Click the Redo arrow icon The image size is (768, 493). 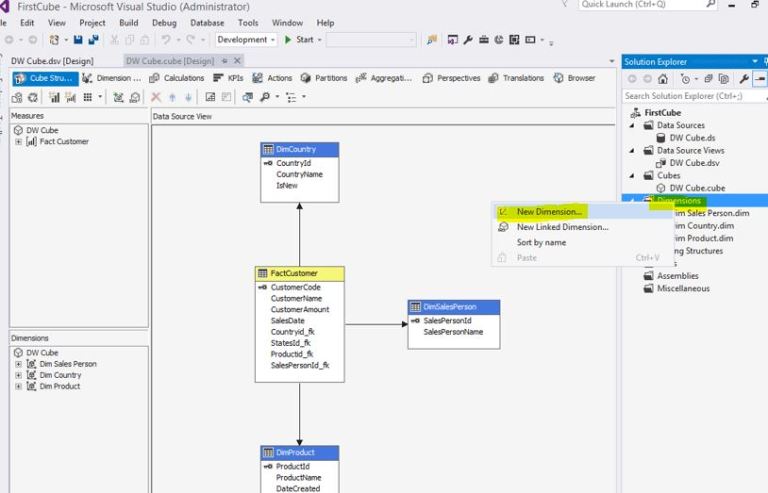[191, 40]
